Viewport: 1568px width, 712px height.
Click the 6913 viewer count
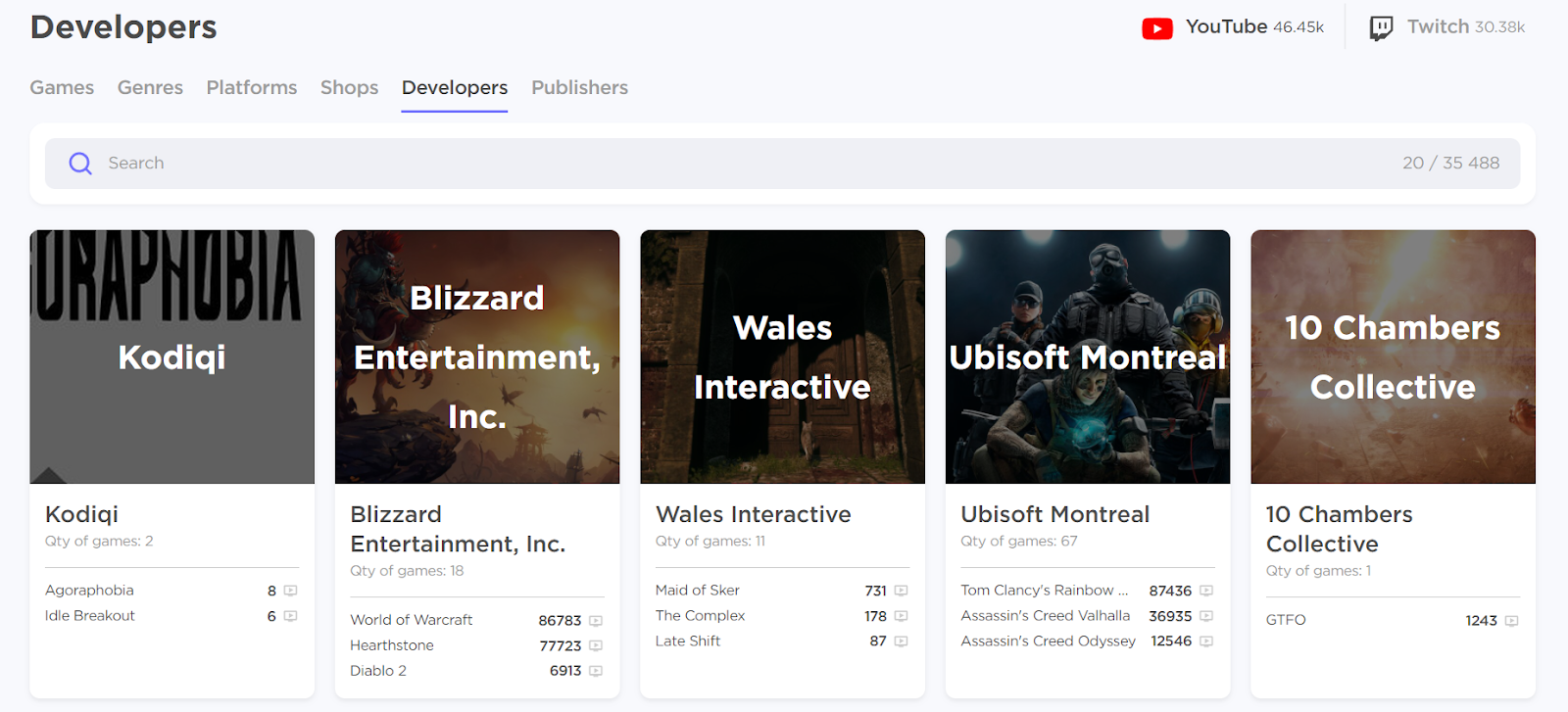565,671
